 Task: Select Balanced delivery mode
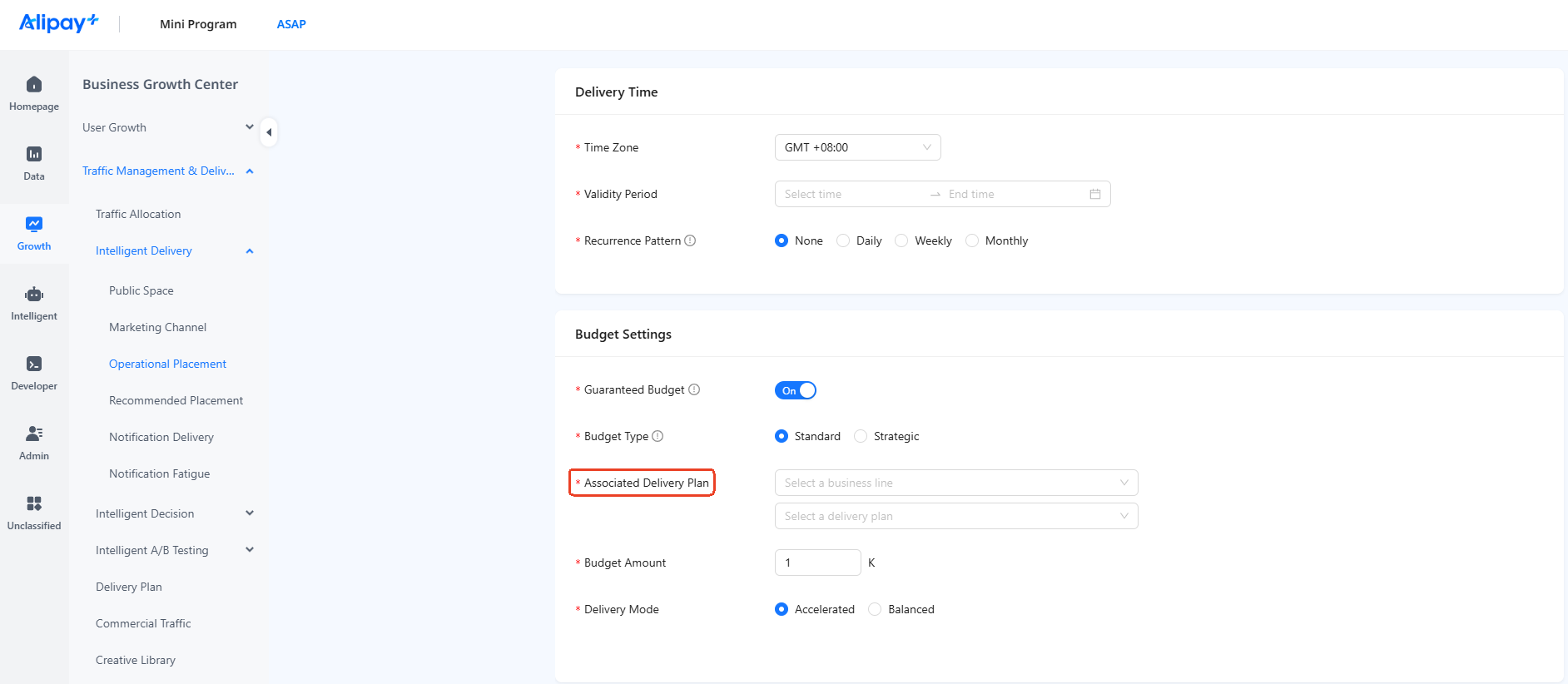901,609
